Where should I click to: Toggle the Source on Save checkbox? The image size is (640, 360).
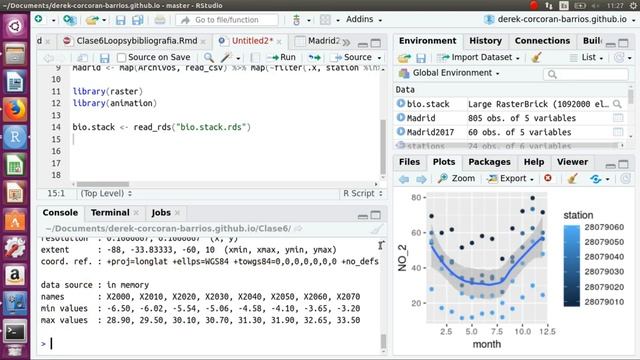pyautogui.click(x=121, y=58)
